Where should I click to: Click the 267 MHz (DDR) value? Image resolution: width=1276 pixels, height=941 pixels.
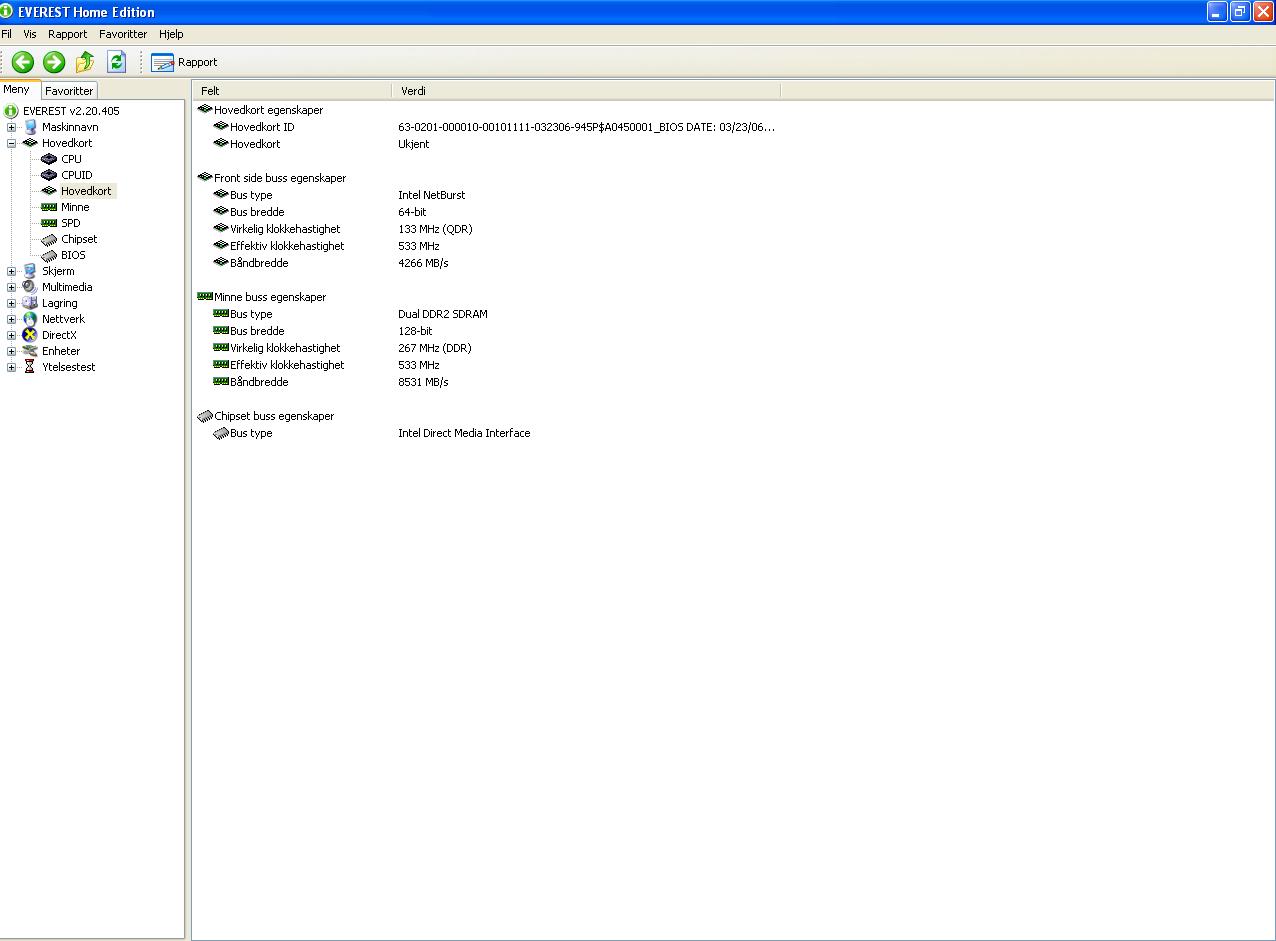coord(435,348)
